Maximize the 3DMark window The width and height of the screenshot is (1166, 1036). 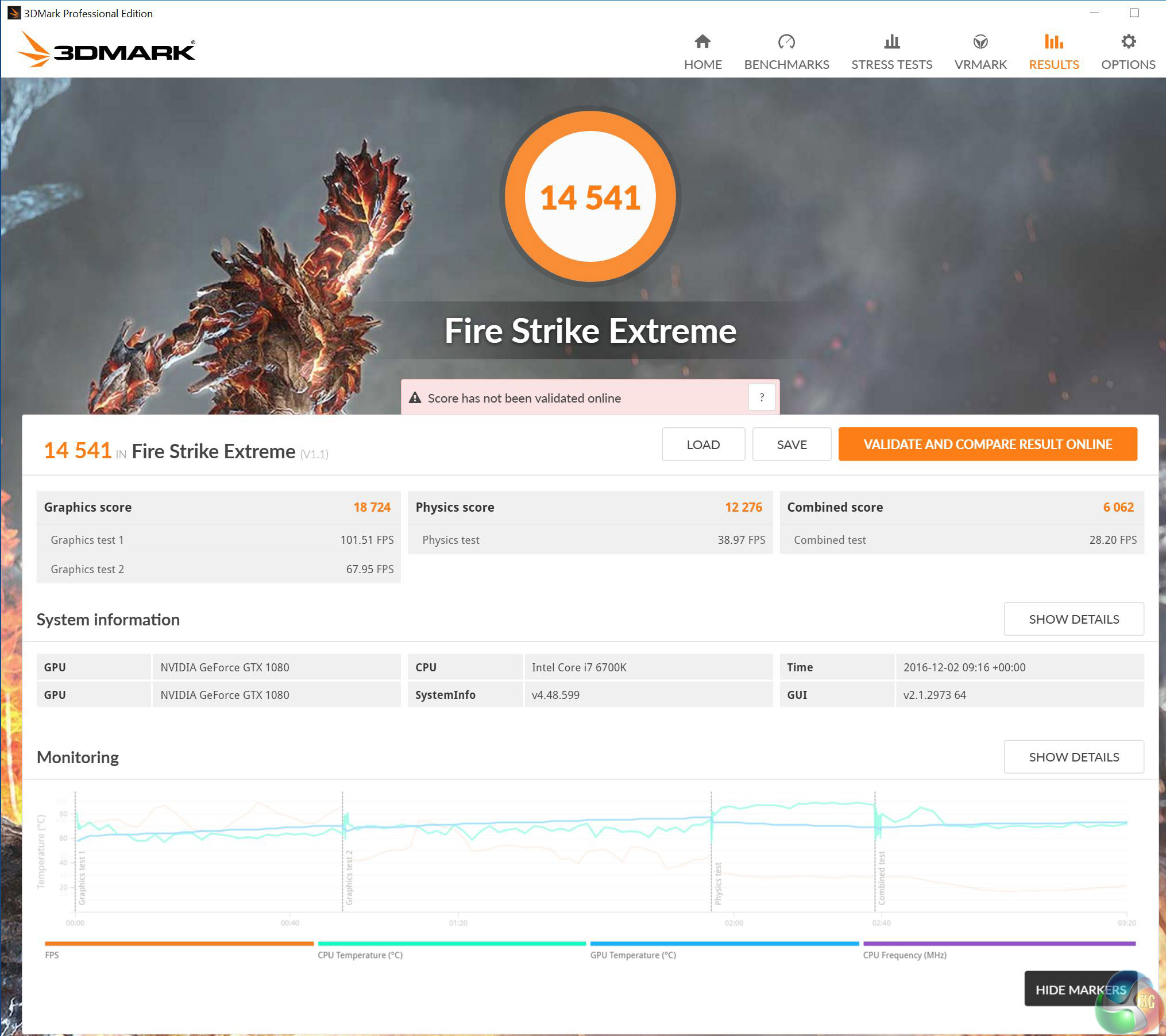point(1134,13)
